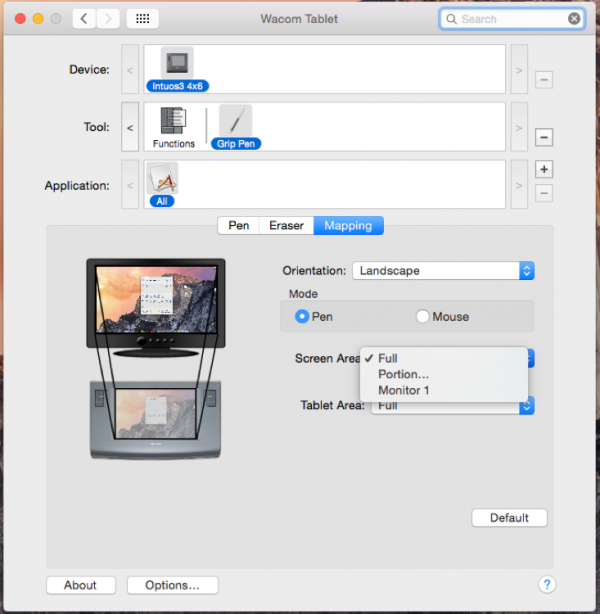
Task: Open help with the question mark icon
Action: [547, 585]
